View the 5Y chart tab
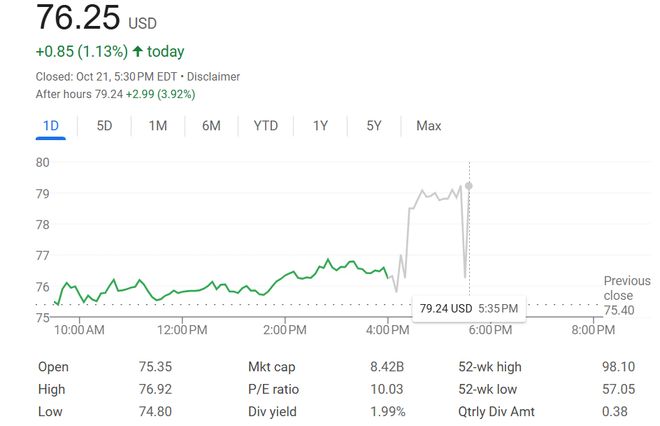 pos(374,126)
